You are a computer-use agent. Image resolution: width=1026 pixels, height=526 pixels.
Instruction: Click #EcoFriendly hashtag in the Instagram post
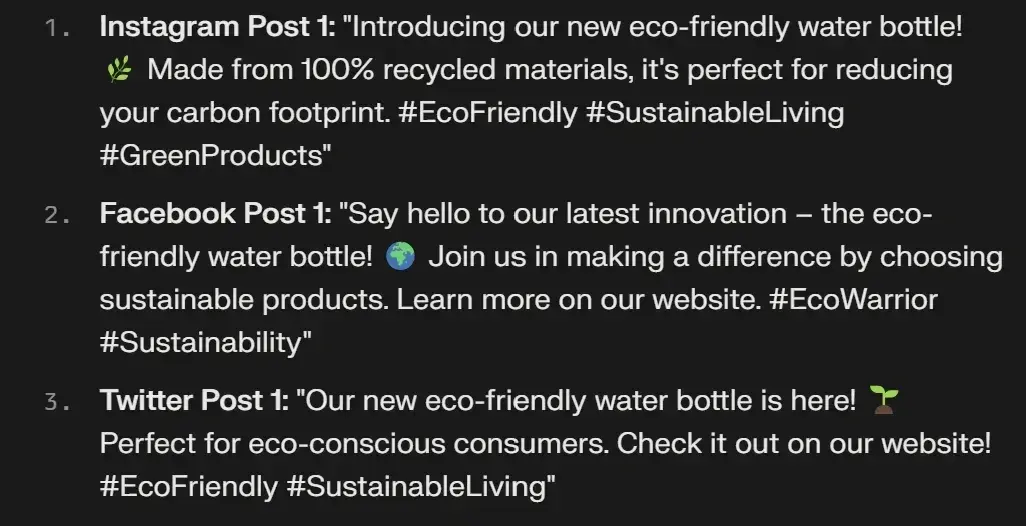tap(488, 113)
